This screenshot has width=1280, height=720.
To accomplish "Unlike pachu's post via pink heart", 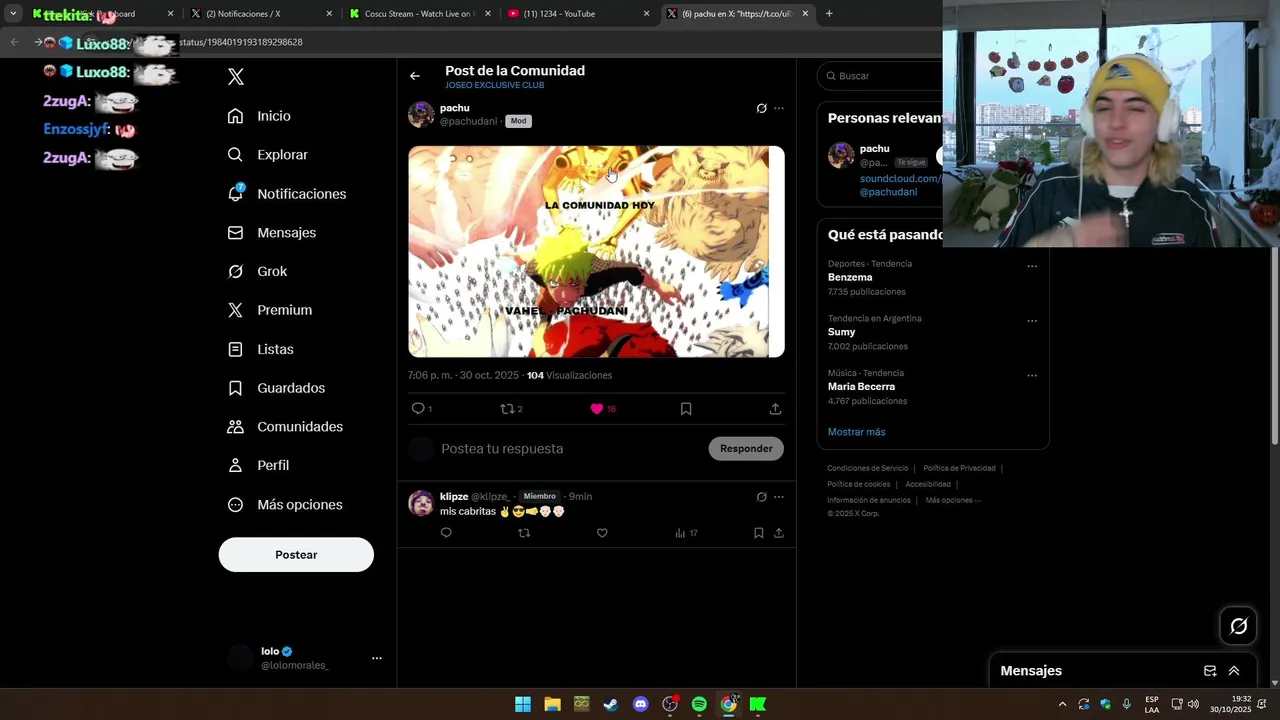I will click(x=597, y=409).
